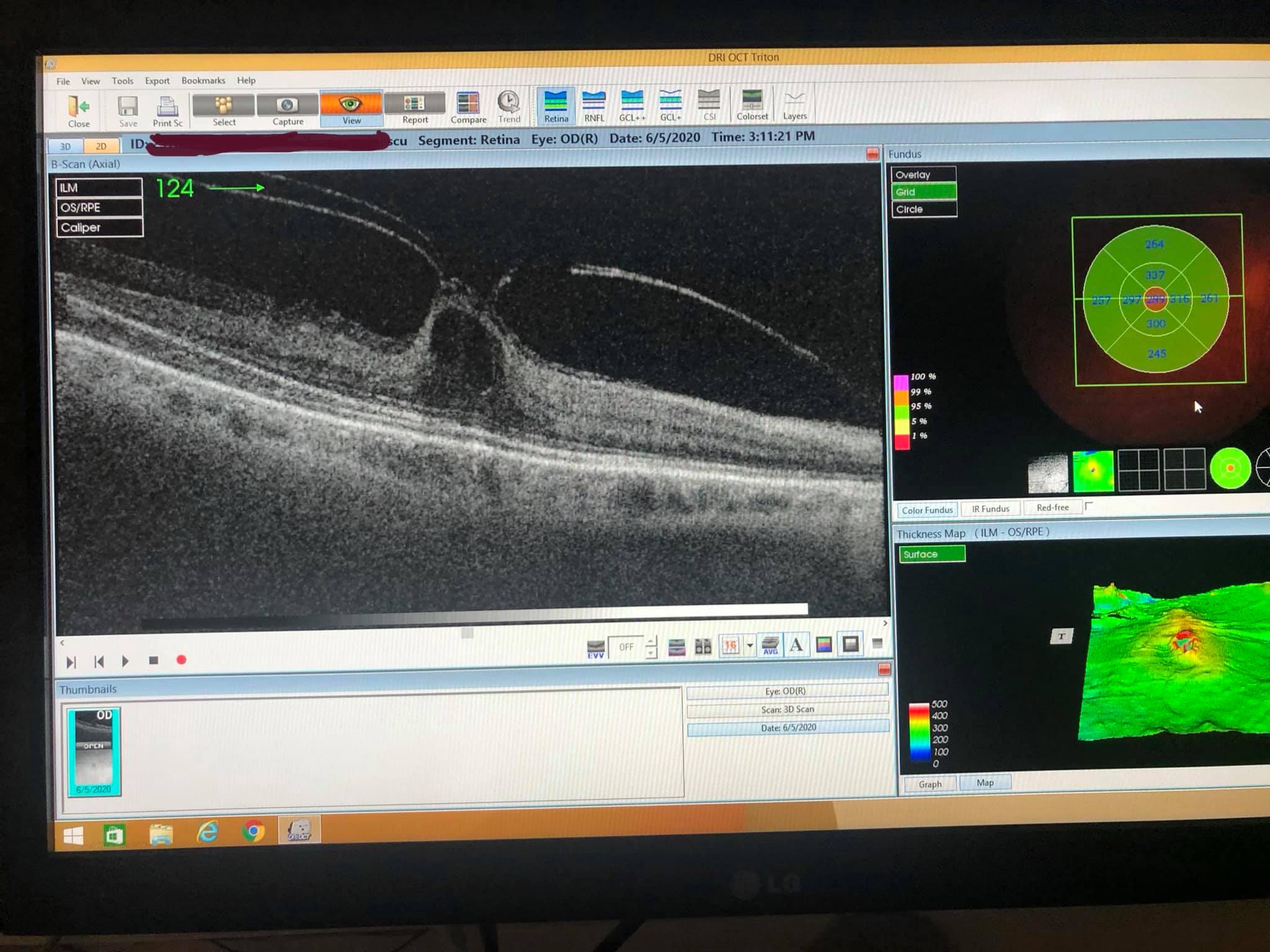Image resolution: width=1270 pixels, height=952 pixels.
Task: Select the OD thumbnail dated 6/5/2020
Action: point(94,751)
